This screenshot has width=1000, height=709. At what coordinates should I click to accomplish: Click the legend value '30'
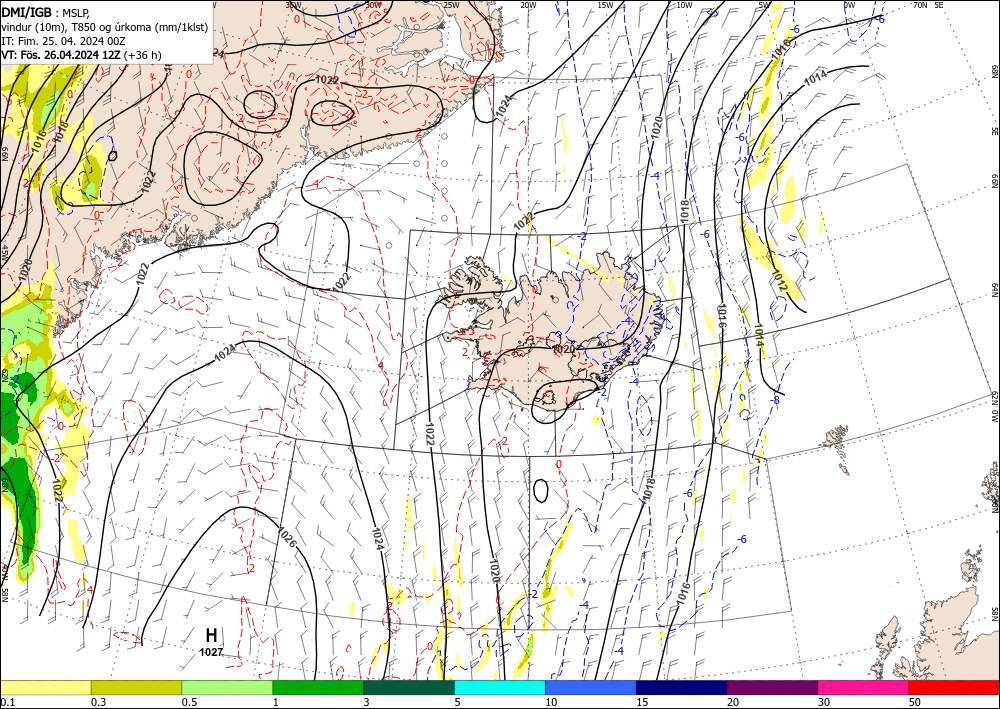point(823,702)
